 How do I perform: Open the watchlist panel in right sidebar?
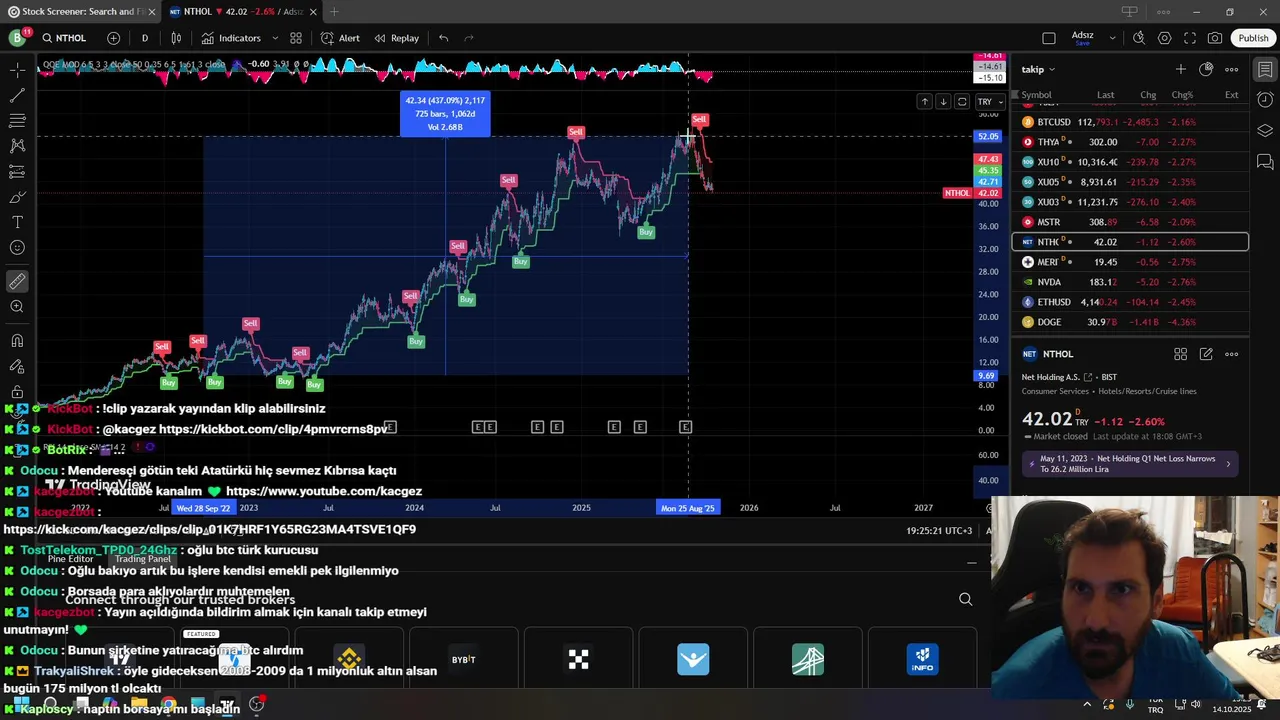(x=1265, y=70)
